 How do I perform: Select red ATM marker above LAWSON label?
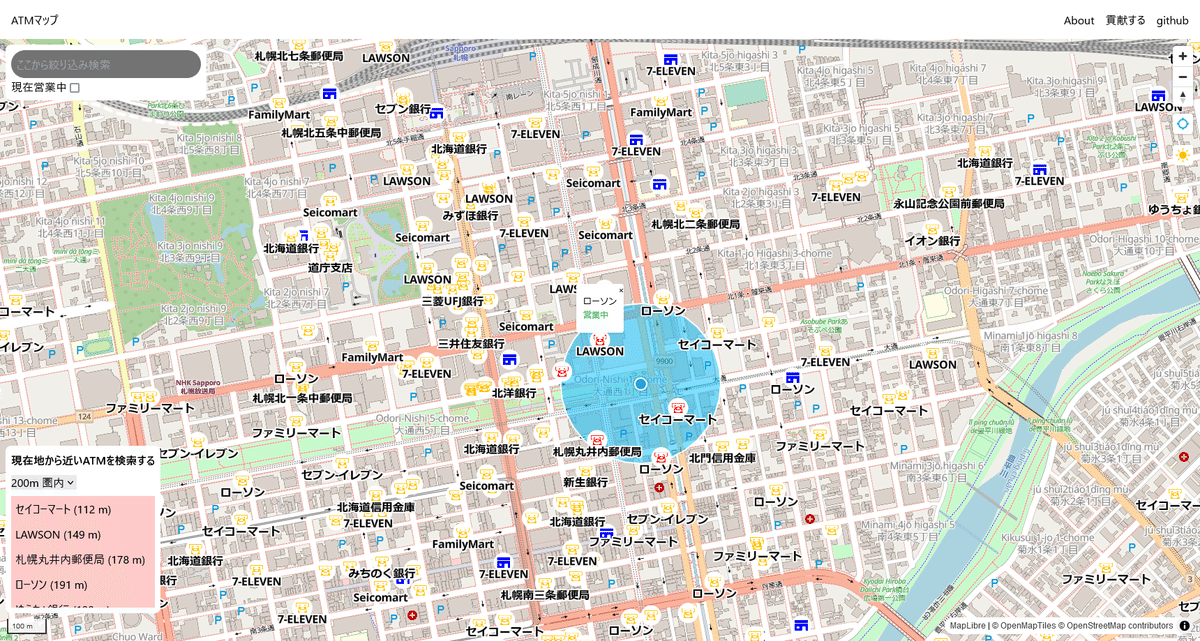[600, 340]
